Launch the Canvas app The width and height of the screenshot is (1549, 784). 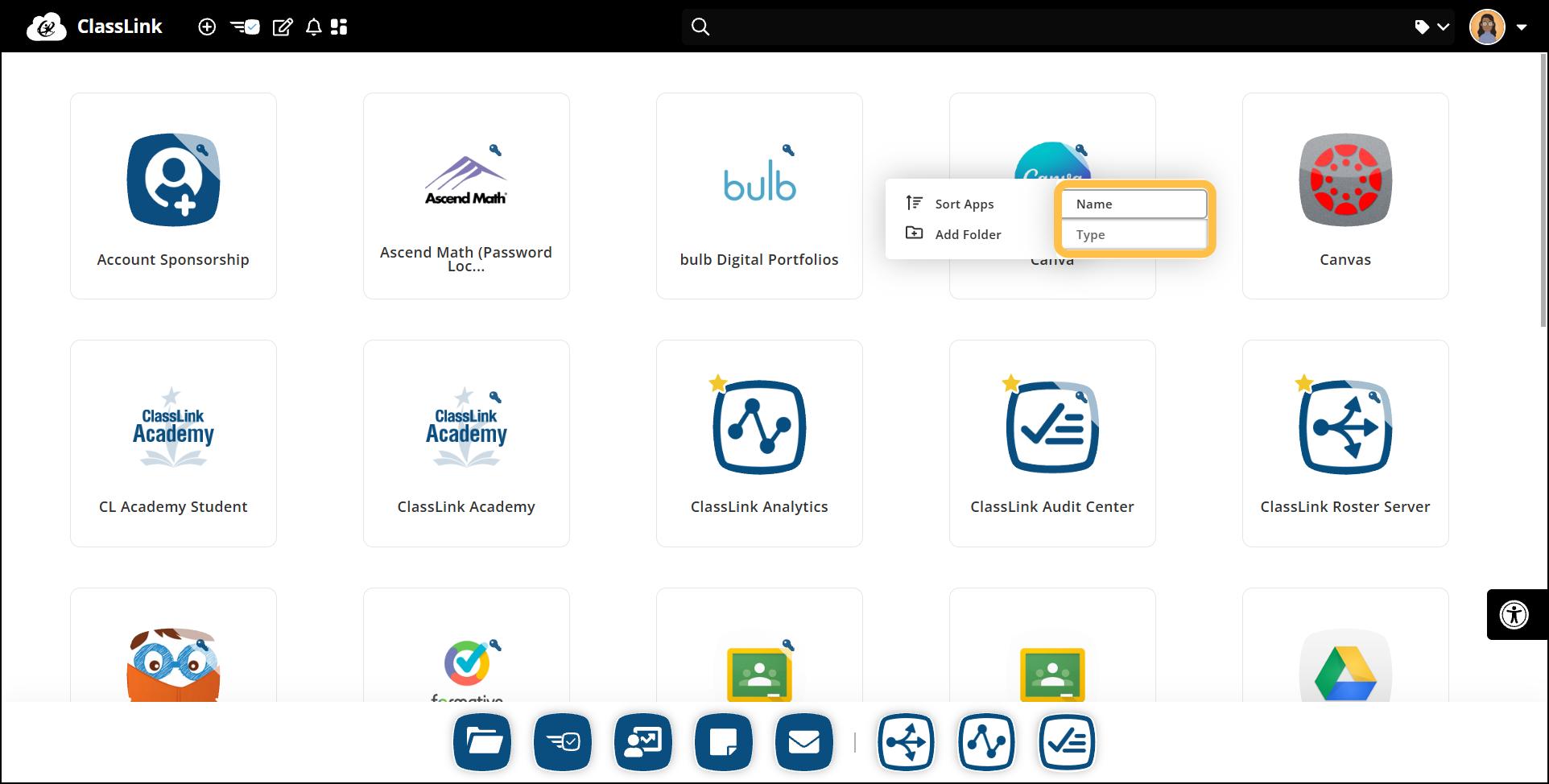tap(1345, 196)
